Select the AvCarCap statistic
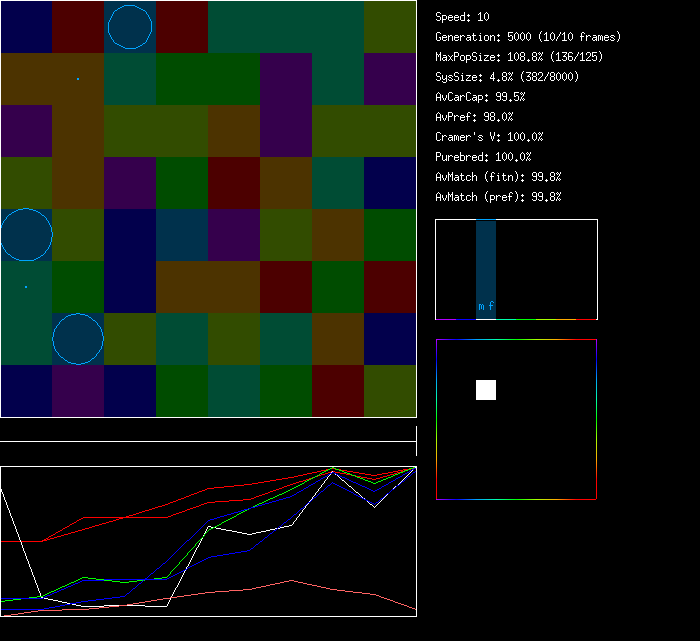This screenshot has height=641, width=700. tap(480, 97)
